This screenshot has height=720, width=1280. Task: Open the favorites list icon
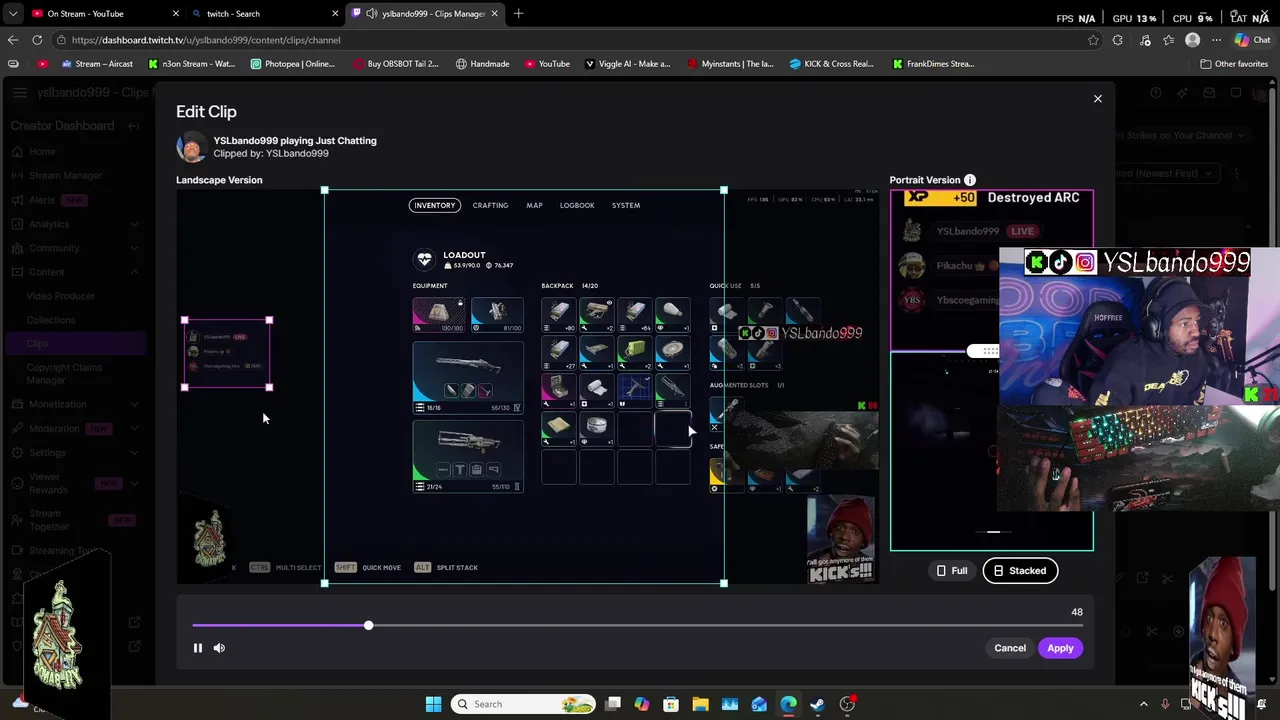pos(1168,40)
